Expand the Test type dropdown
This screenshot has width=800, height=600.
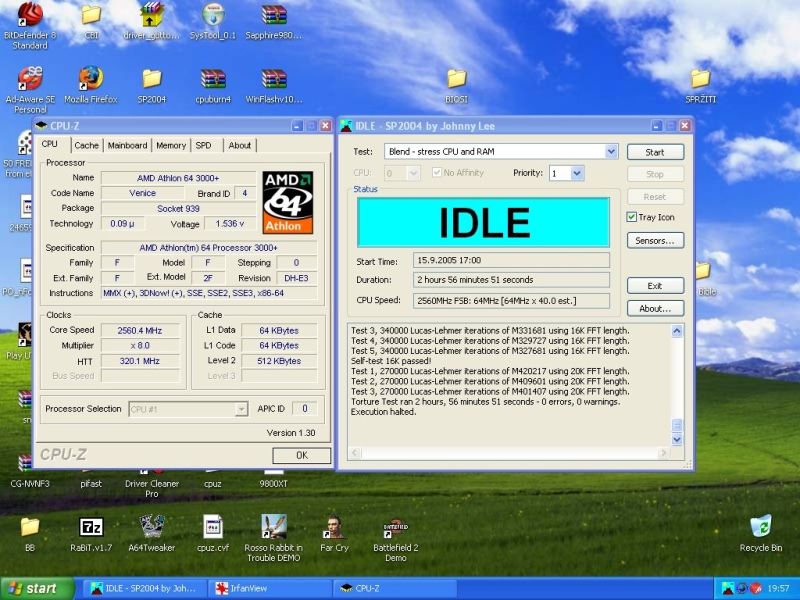click(x=611, y=151)
